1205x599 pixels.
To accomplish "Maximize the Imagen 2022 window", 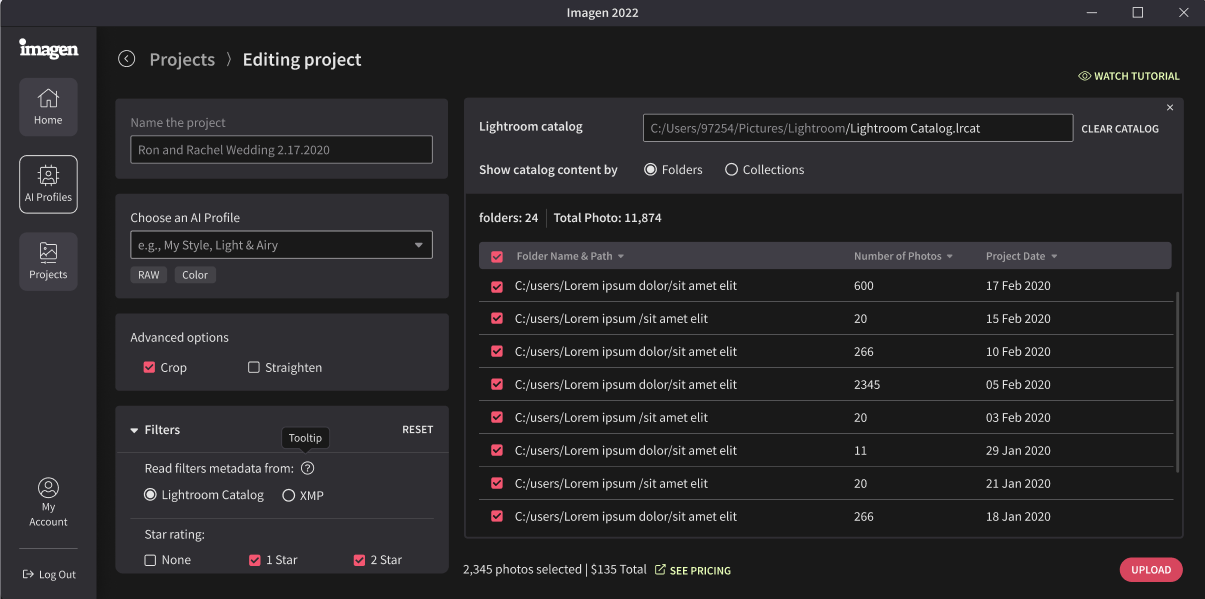I will coord(1138,13).
